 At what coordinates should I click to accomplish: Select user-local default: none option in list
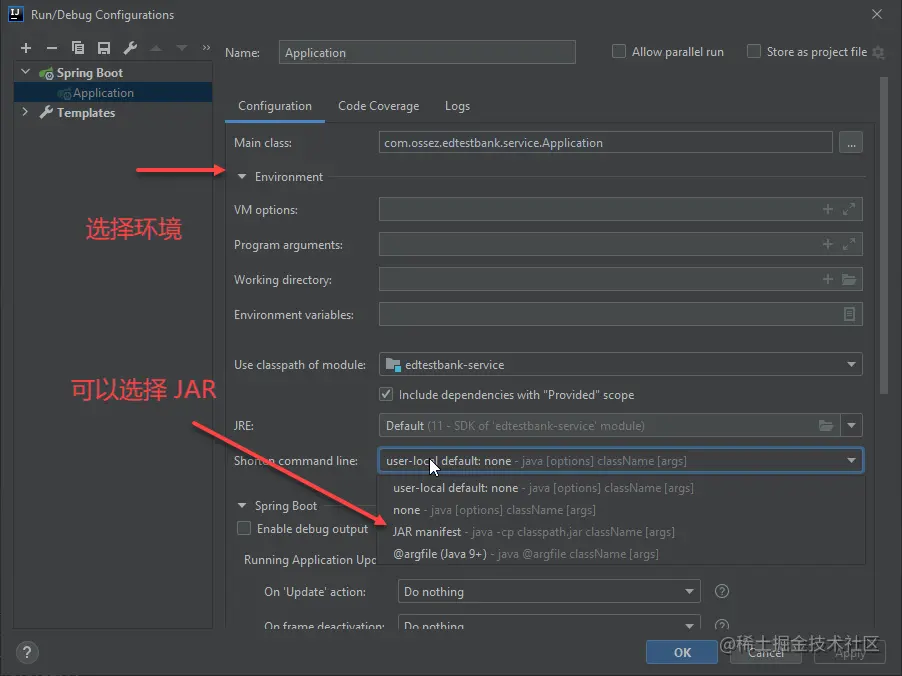point(621,488)
